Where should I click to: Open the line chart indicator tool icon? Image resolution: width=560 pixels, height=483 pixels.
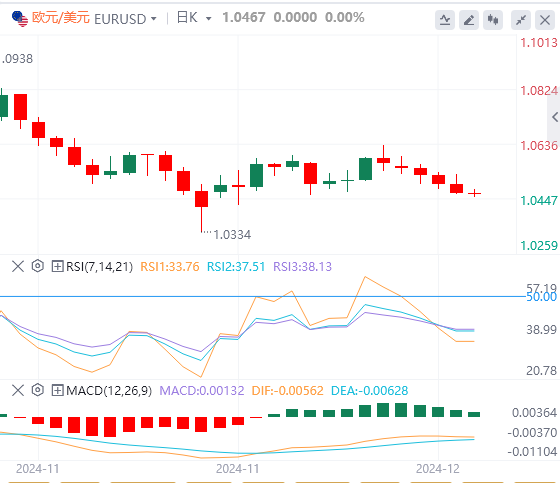tap(445, 20)
